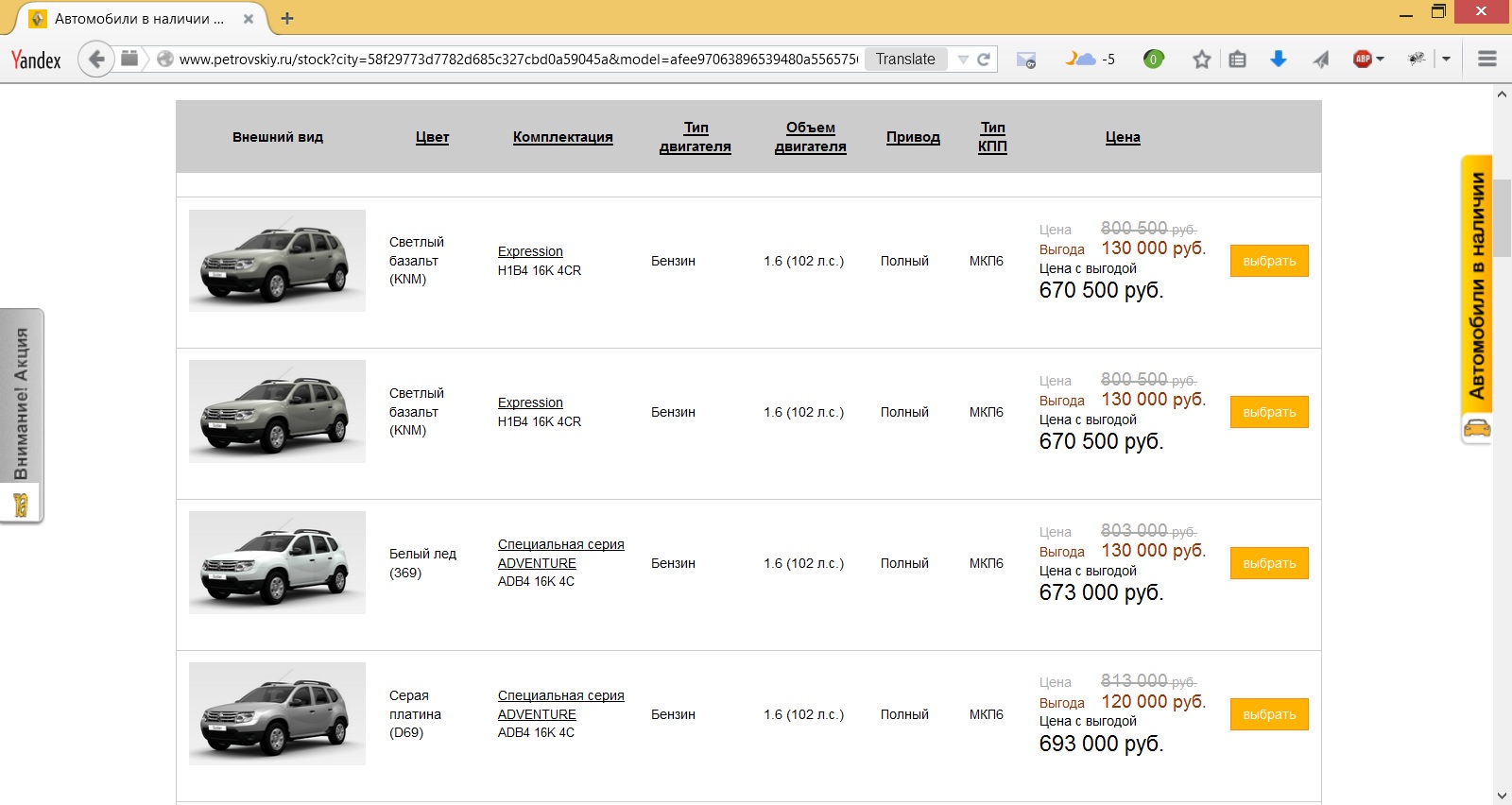Open first Светлый базальт Duster thumbnail

[277, 261]
